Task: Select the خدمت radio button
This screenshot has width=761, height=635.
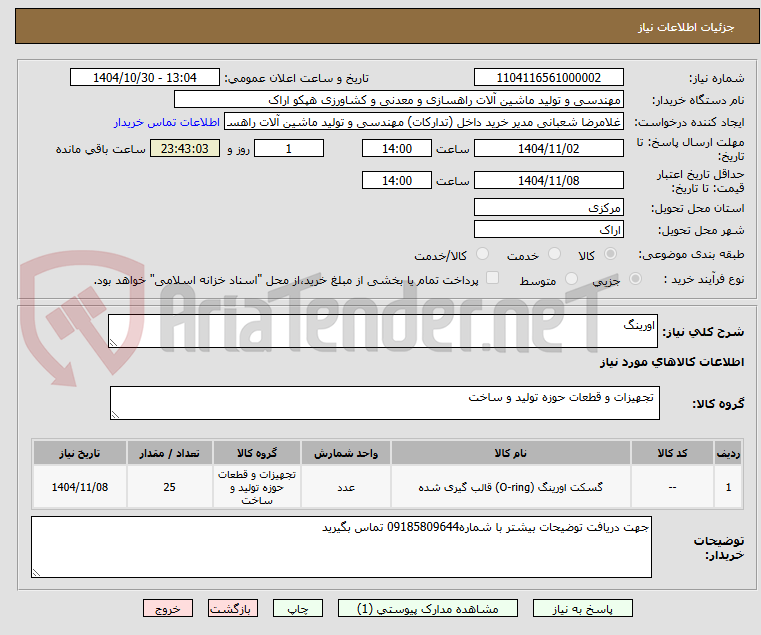Action: point(554,254)
